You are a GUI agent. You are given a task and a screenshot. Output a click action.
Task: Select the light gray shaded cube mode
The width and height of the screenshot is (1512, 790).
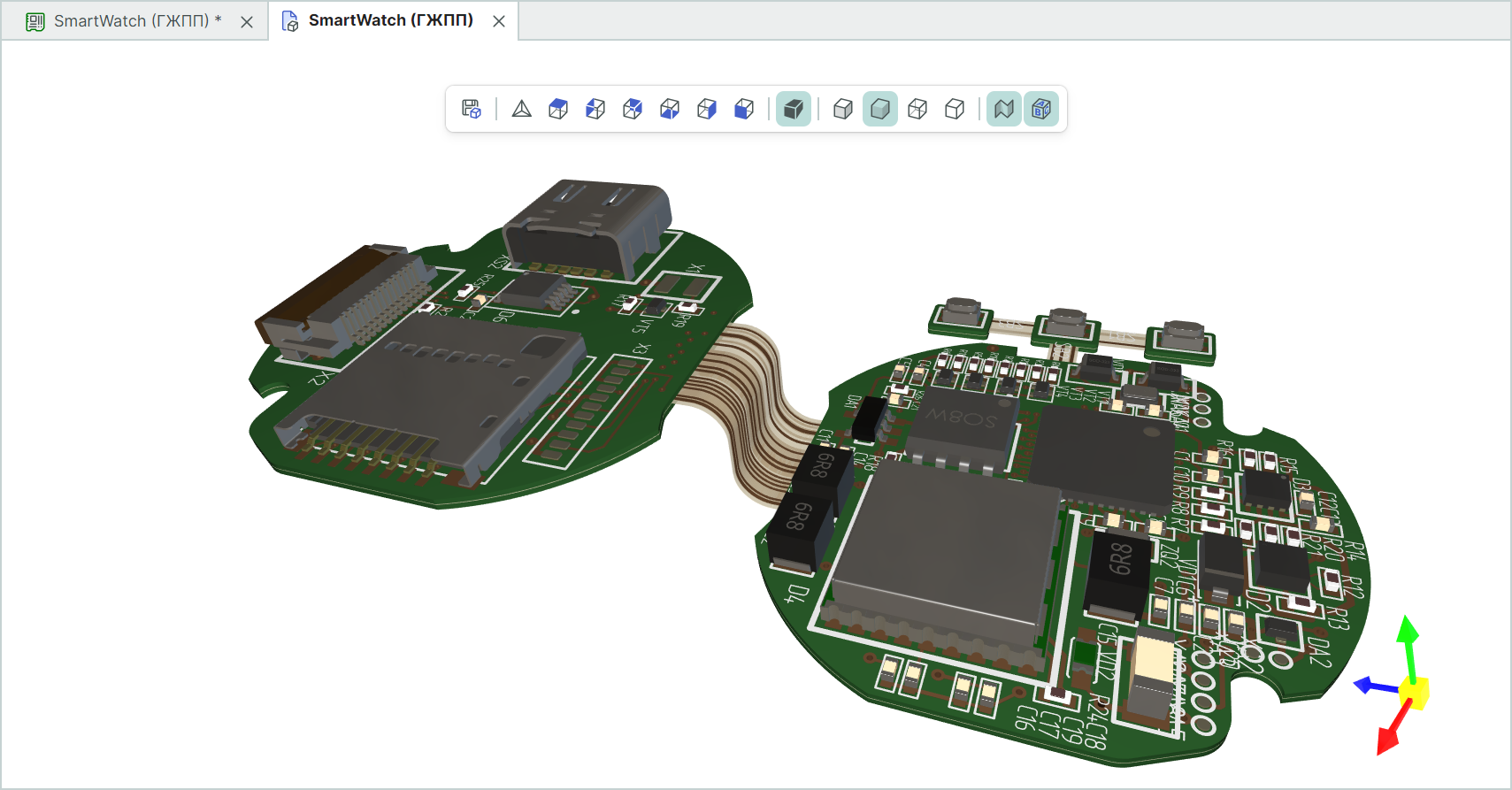point(843,109)
